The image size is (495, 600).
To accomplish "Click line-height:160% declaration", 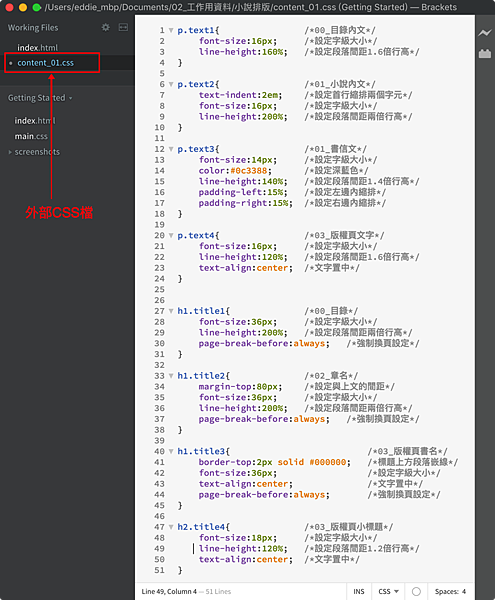I will tap(243, 52).
